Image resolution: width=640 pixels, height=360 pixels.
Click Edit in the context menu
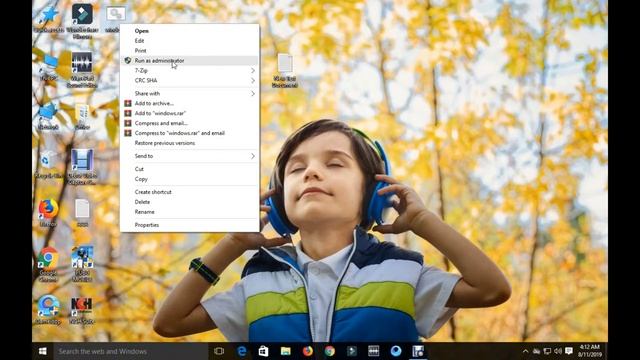(189, 41)
